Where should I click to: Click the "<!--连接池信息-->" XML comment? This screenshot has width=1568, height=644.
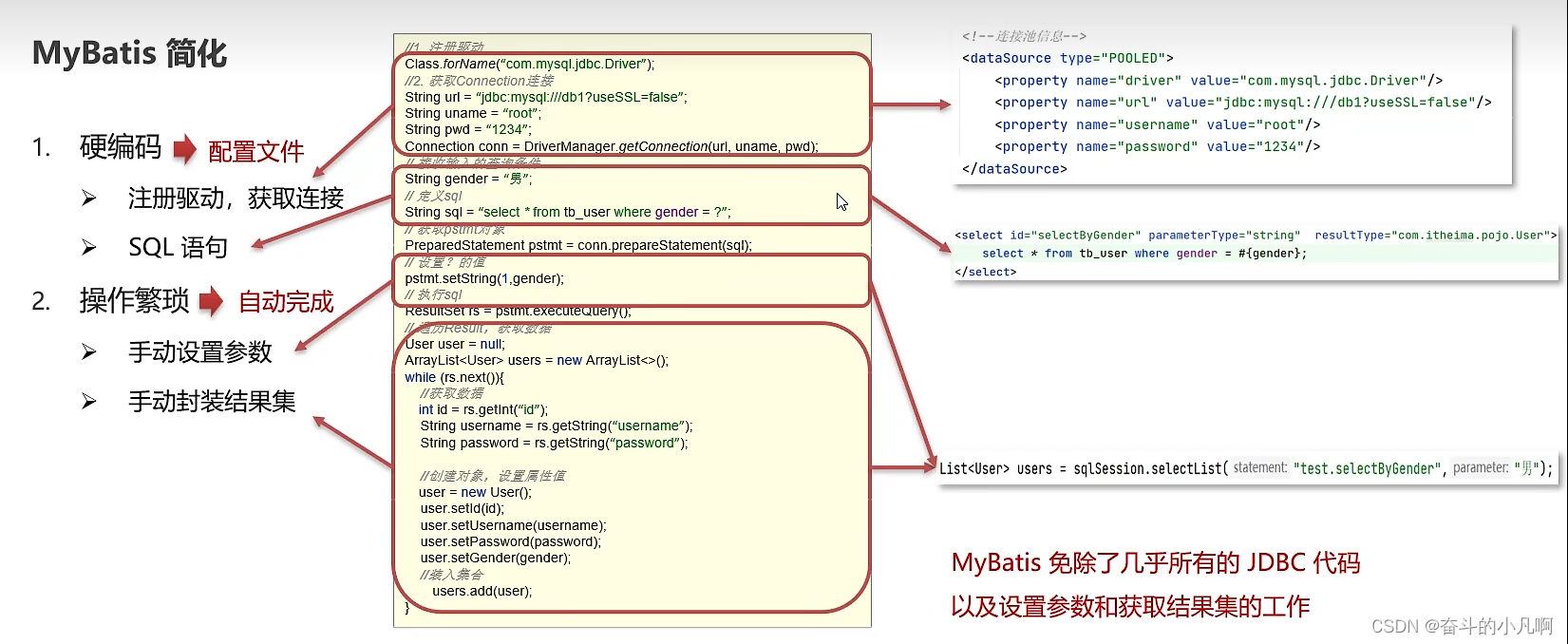1024,36
